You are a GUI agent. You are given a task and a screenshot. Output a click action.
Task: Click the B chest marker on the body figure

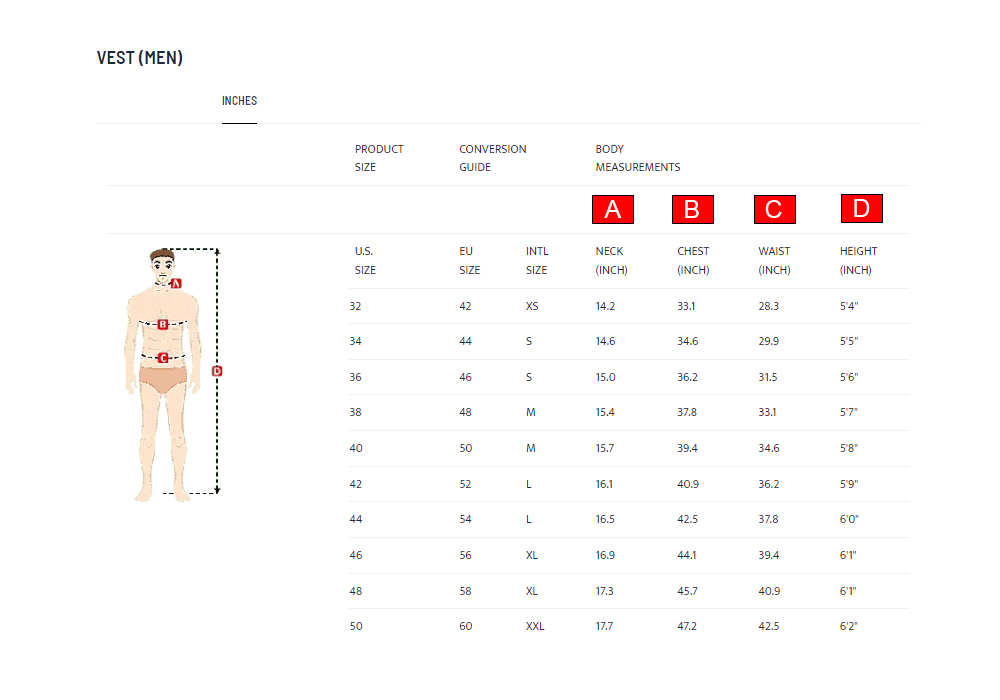coord(163,324)
